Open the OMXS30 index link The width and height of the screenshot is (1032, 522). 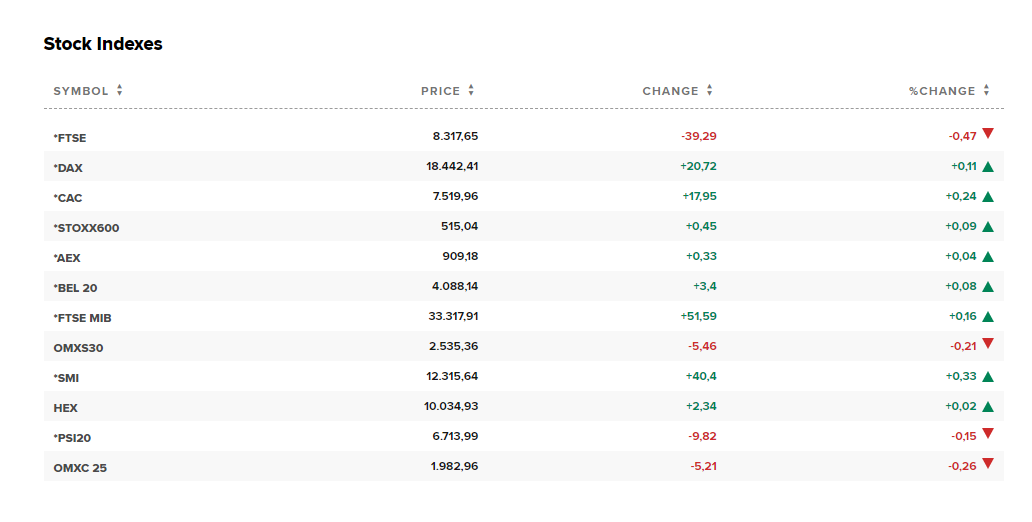[78, 348]
